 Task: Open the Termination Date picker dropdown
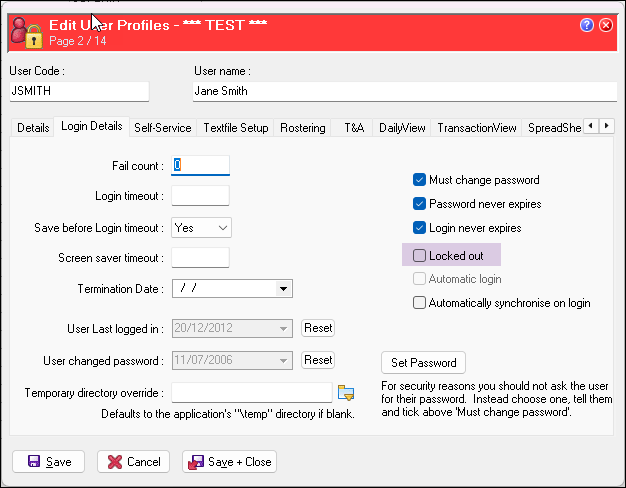pyautogui.click(x=284, y=289)
